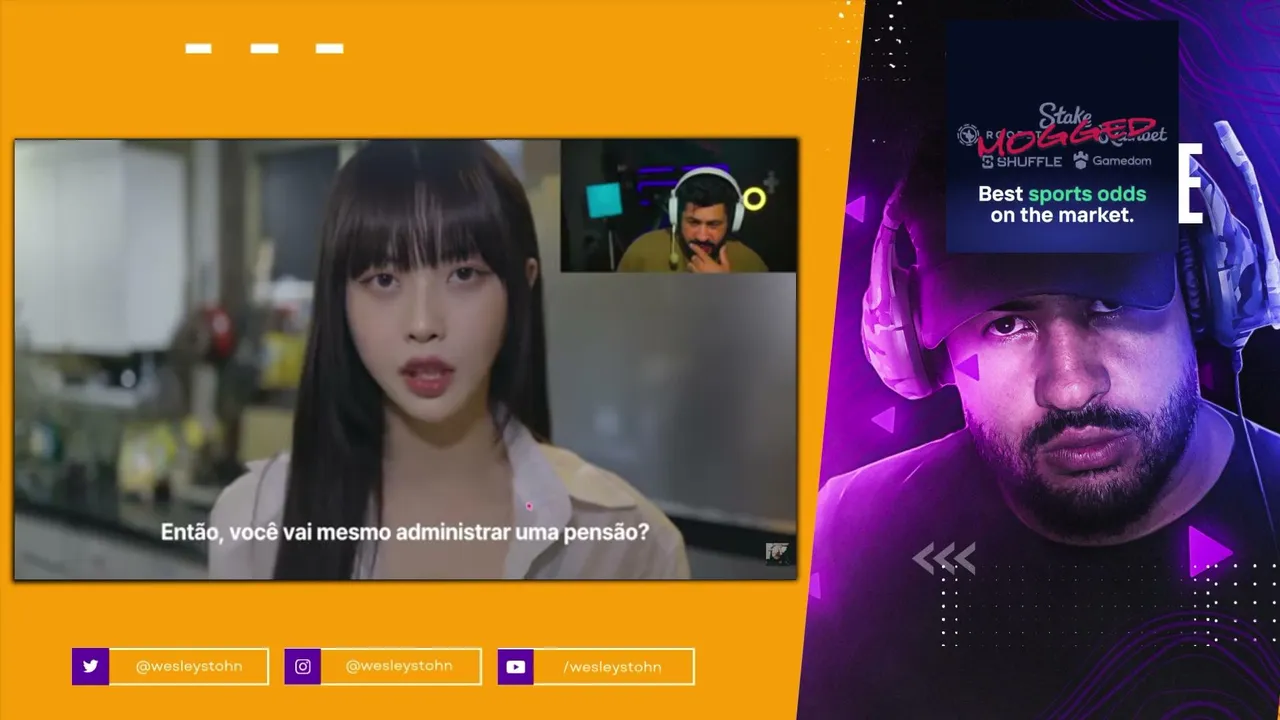Click the "Best sports odds on the market." text

(x=1062, y=204)
